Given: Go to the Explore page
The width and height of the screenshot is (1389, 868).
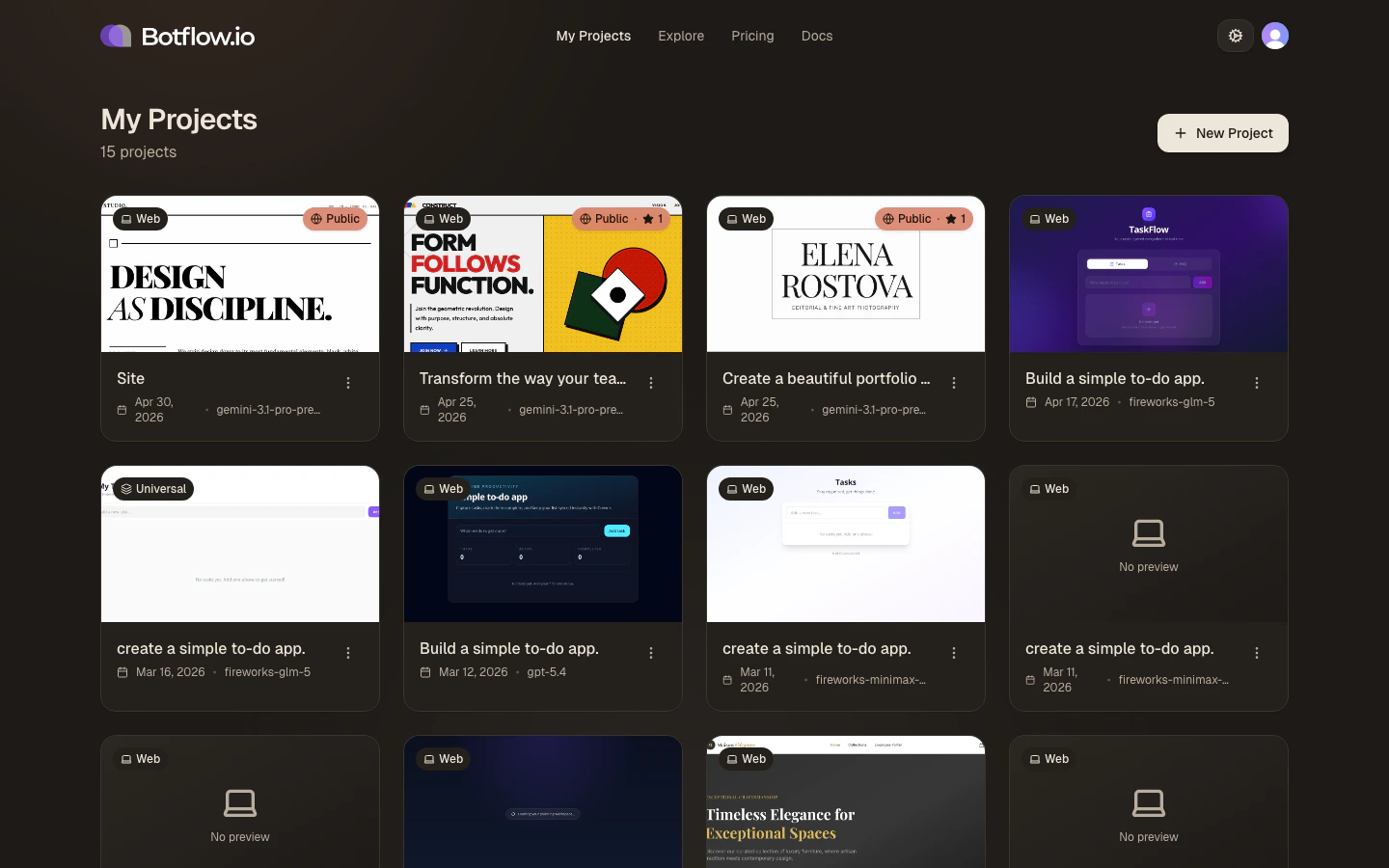Looking at the screenshot, I should pos(681,36).
